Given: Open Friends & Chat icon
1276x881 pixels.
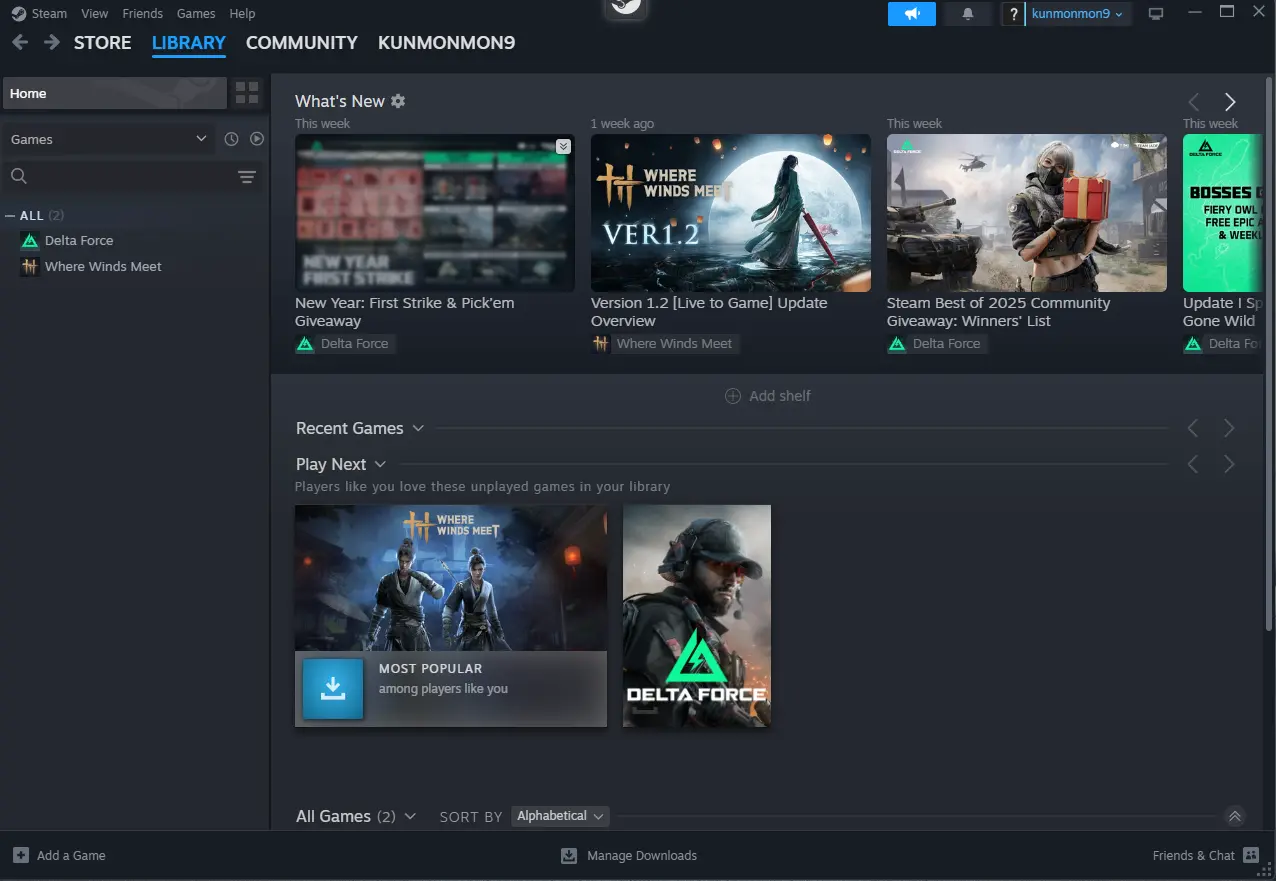Looking at the screenshot, I should (1251, 855).
